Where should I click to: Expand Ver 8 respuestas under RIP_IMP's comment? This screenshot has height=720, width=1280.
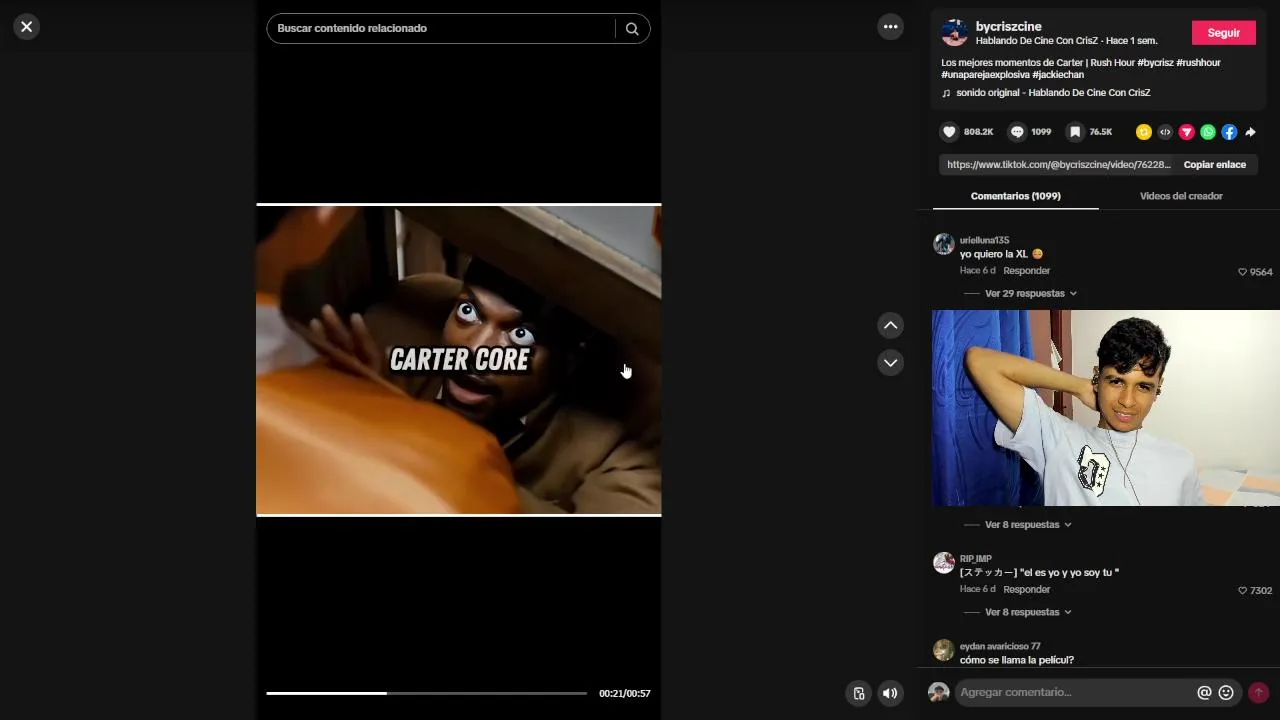coord(1028,612)
